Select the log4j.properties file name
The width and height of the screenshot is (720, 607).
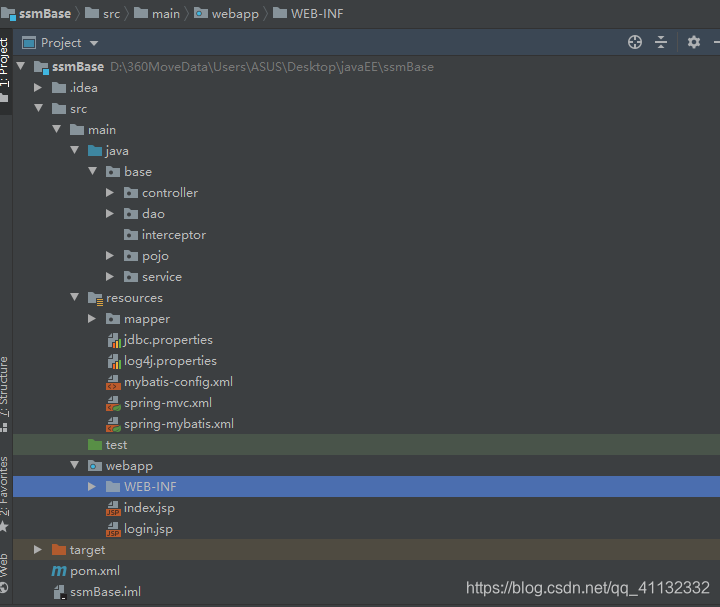[170, 361]
